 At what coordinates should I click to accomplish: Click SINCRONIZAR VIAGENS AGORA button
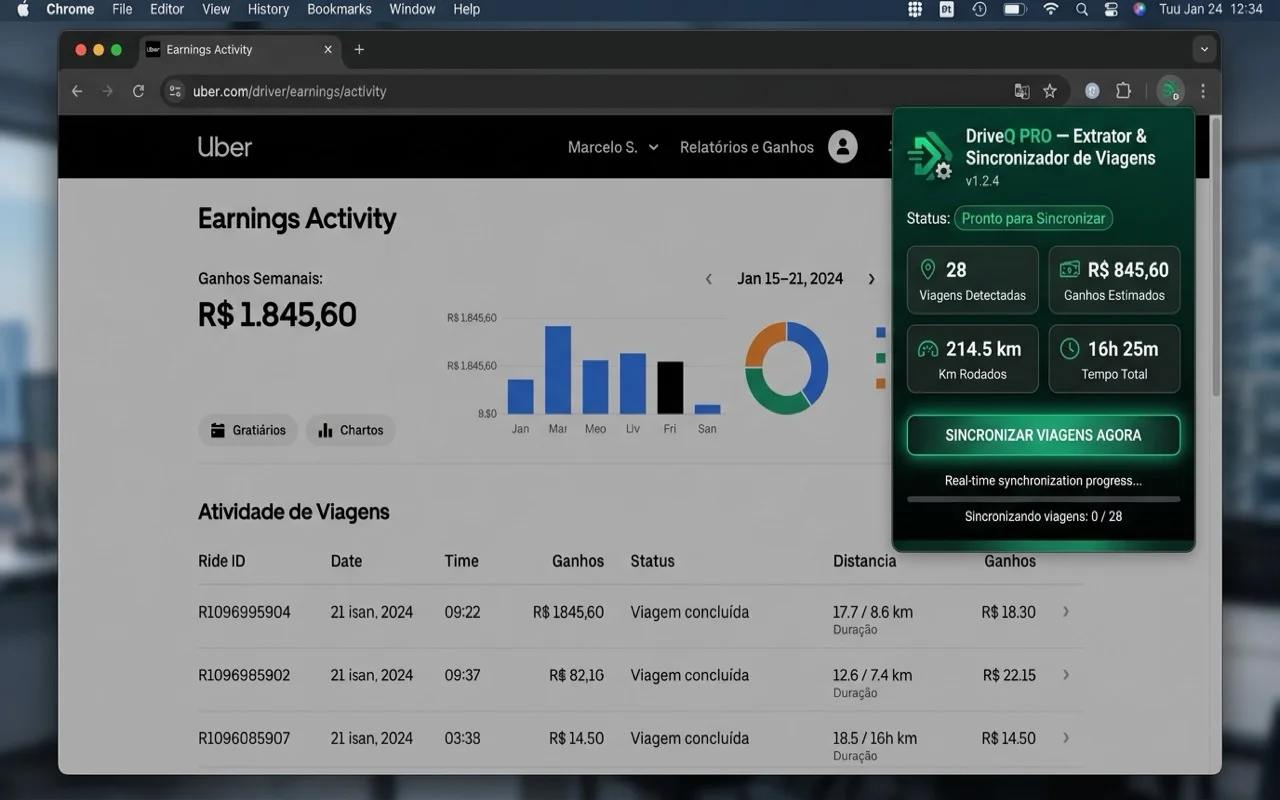tap(1043, 435)
